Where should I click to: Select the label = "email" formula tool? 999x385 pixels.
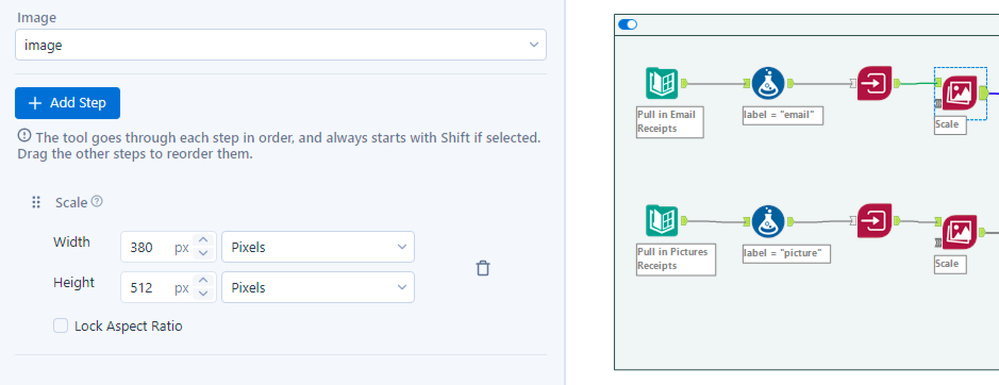pos(768,83)
